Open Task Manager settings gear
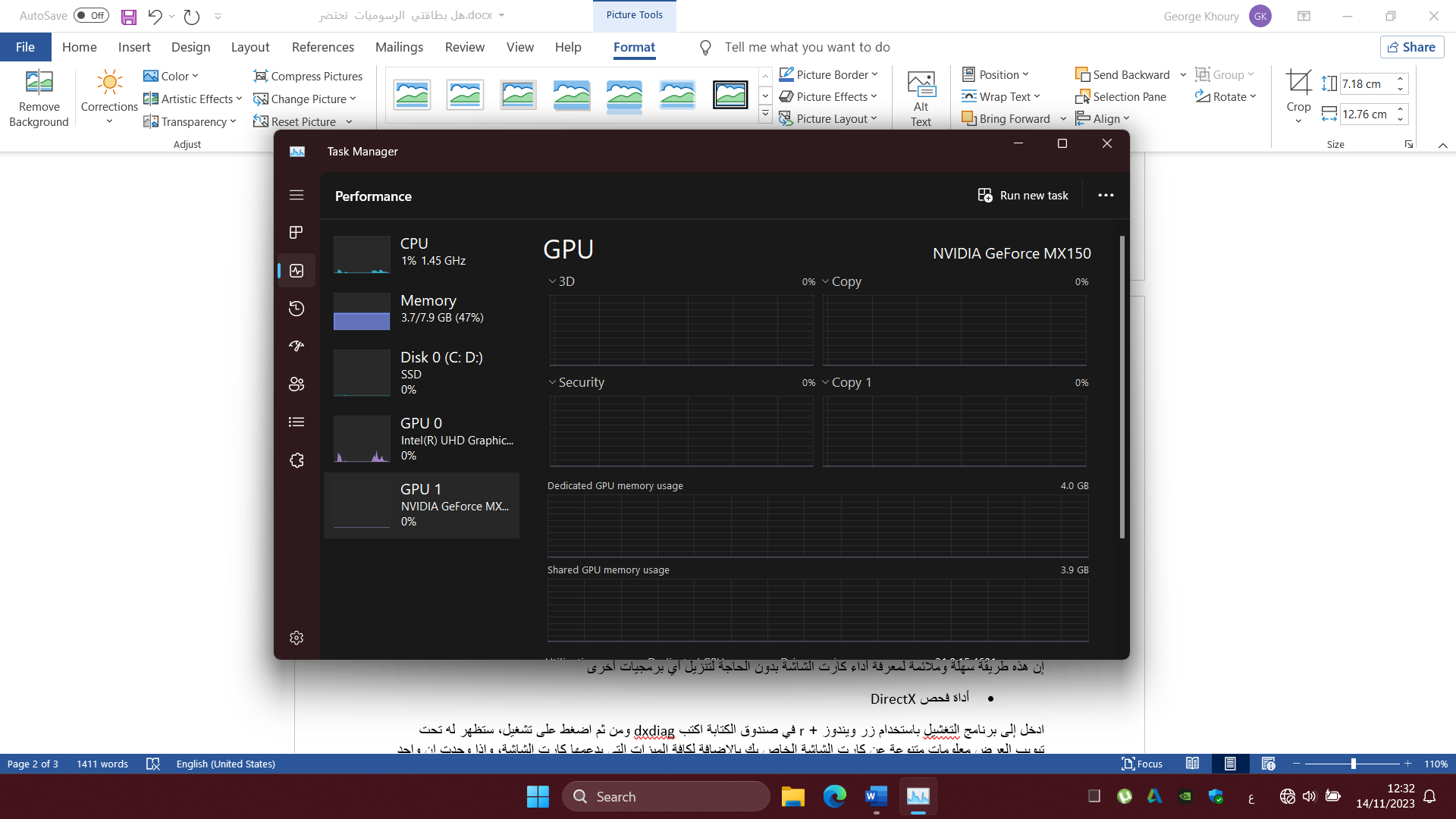1456x819 pixels. pyautogui.click(x=297, y=638)
